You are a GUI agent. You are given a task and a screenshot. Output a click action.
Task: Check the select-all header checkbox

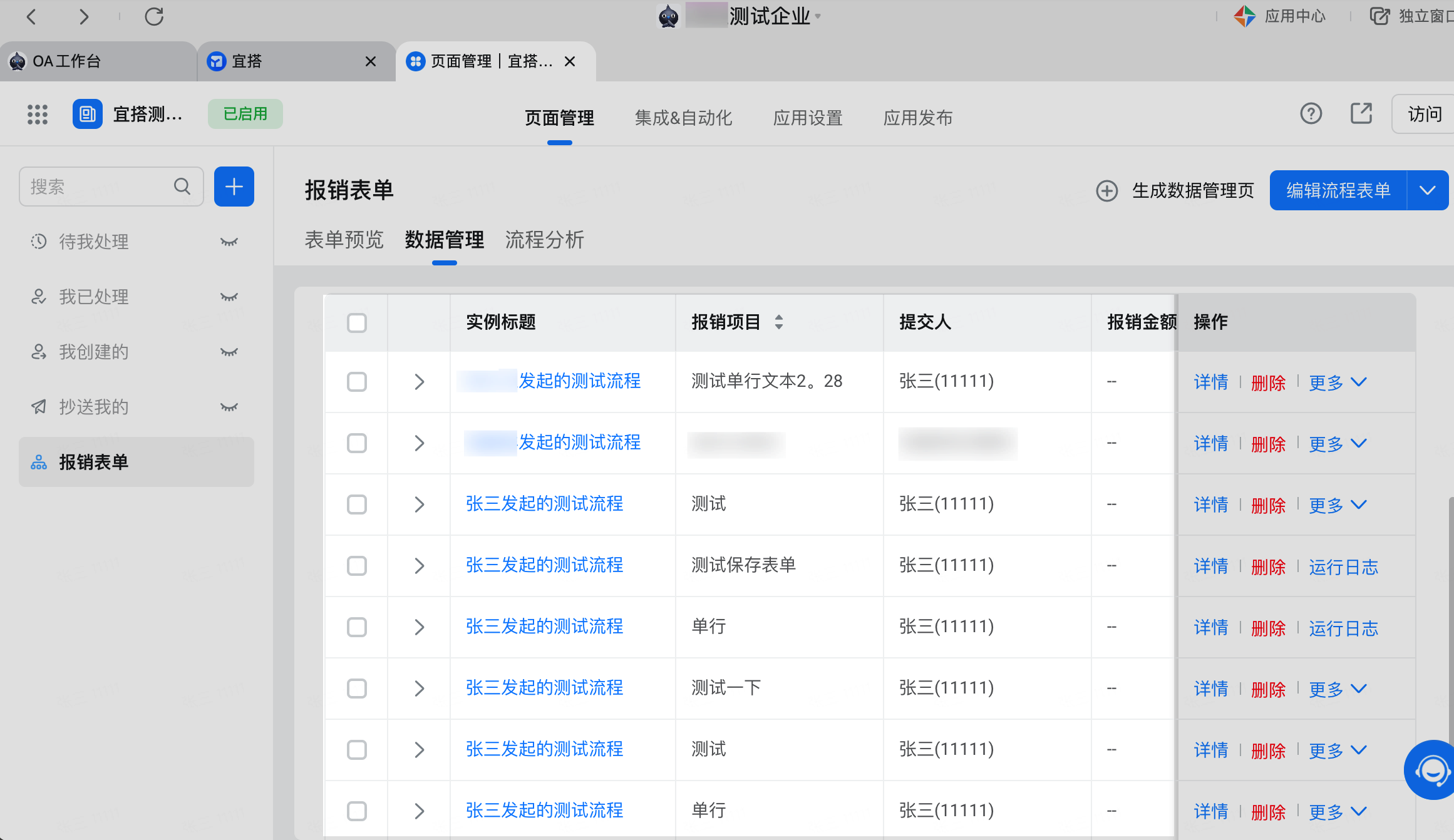click(357, 323)
